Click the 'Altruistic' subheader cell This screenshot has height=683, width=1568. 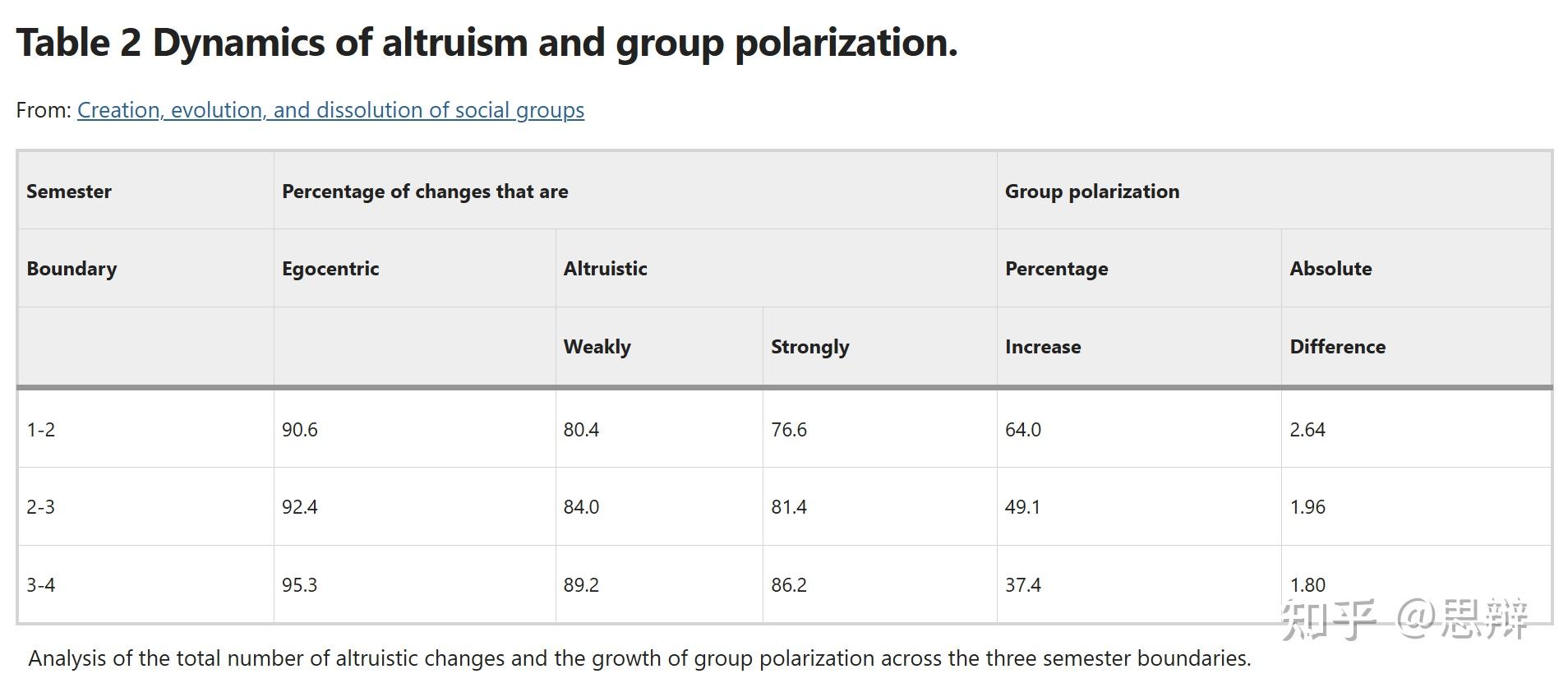(605, 269)
